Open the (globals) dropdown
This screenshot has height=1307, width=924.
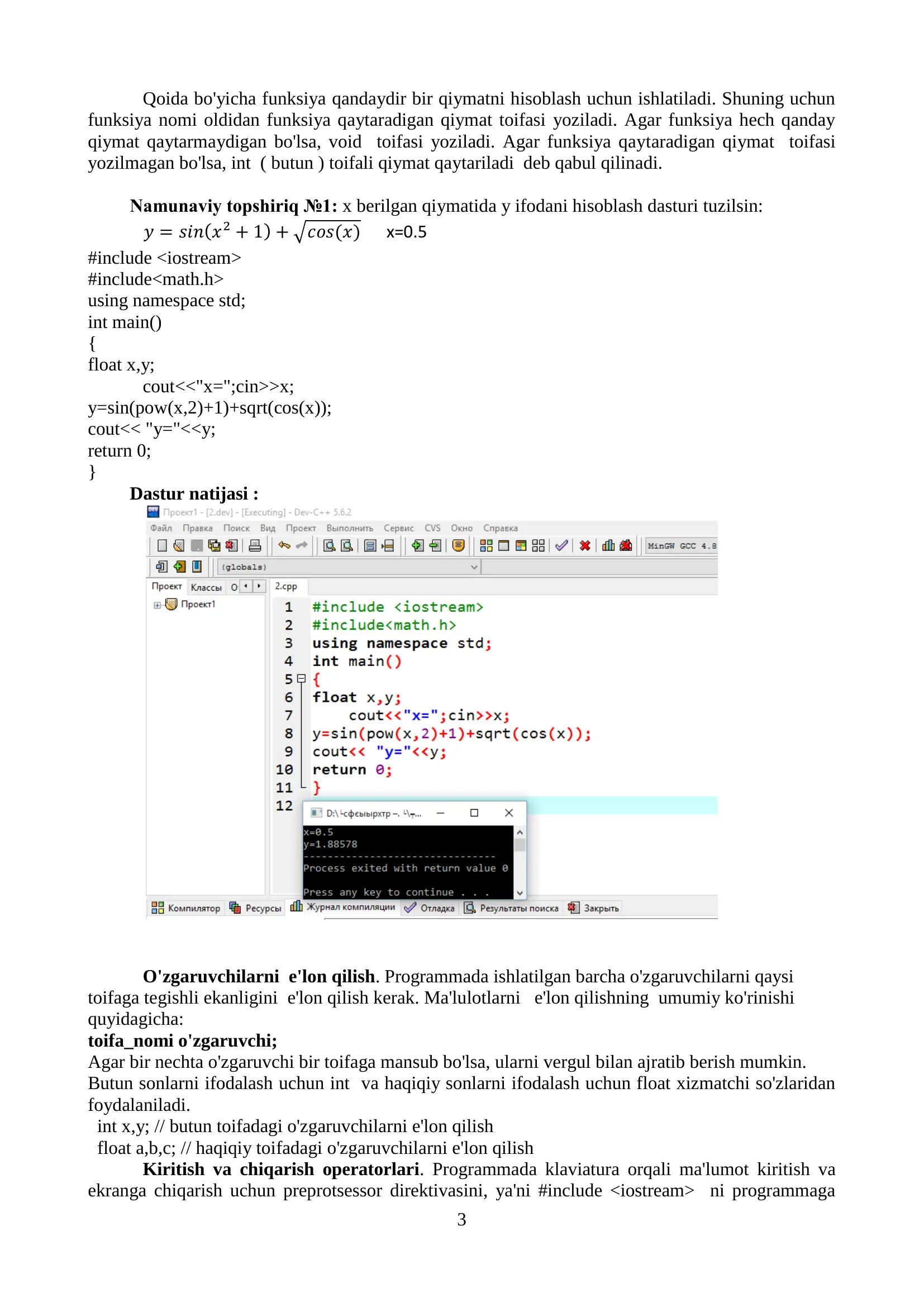(x=349, y=567)
